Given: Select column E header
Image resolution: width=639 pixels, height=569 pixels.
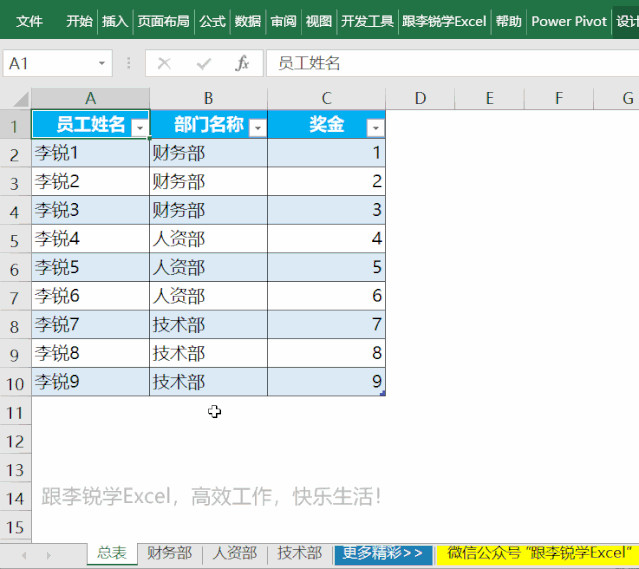Looking at the screenshot, I should [x=489, y=98].
